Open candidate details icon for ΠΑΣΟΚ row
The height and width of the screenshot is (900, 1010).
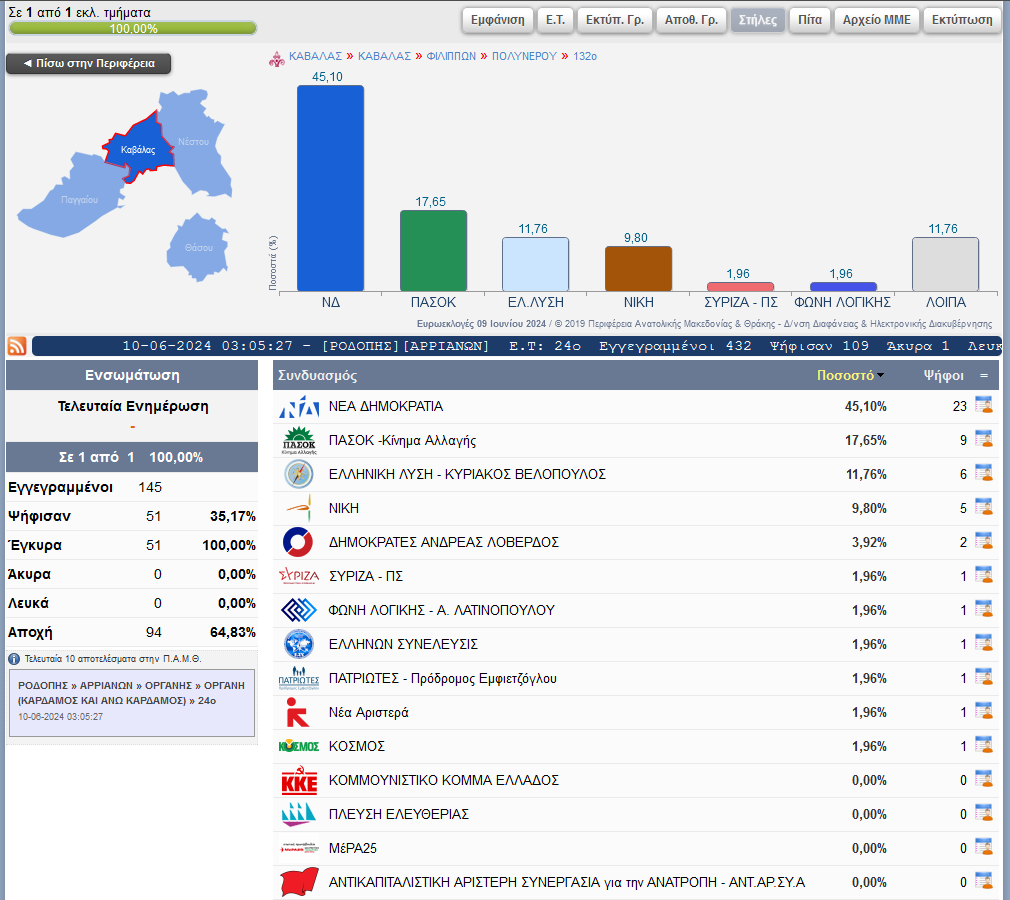tap(983, 440)
